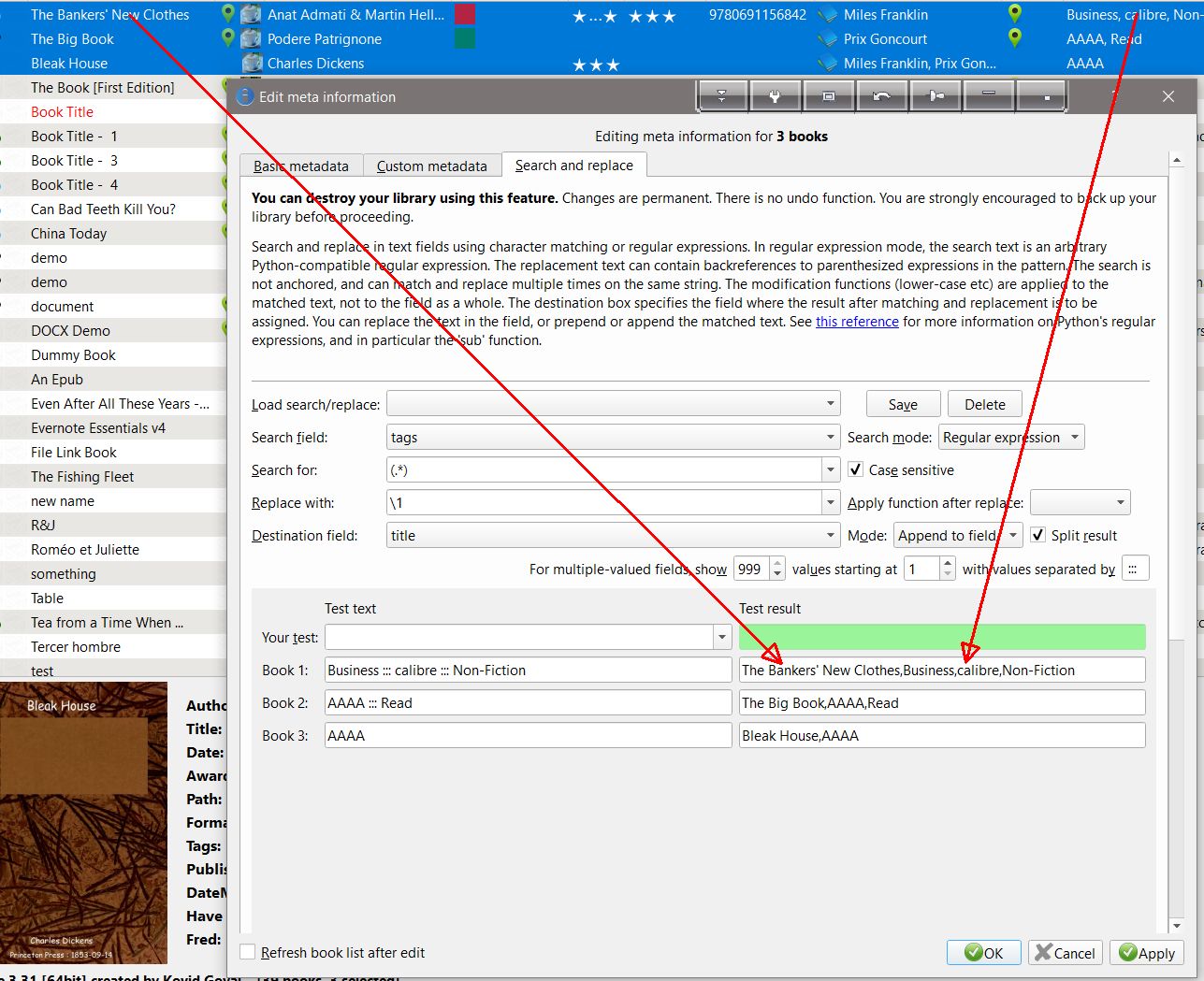Toggle the Case sensitive checkbox

[855, 469]
